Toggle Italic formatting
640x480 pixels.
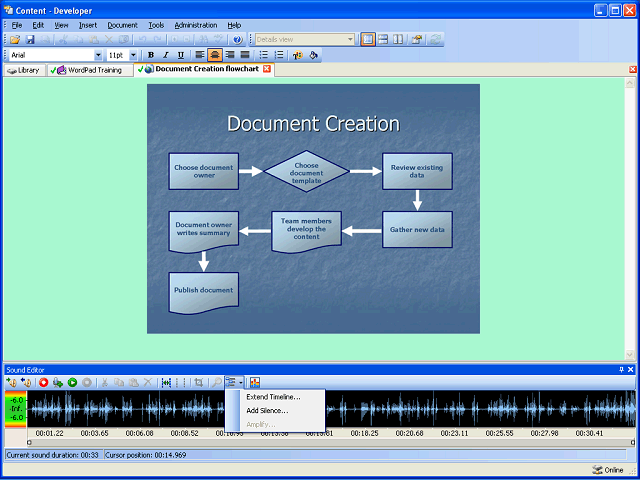pyautogui.click(x=165, y=55)
